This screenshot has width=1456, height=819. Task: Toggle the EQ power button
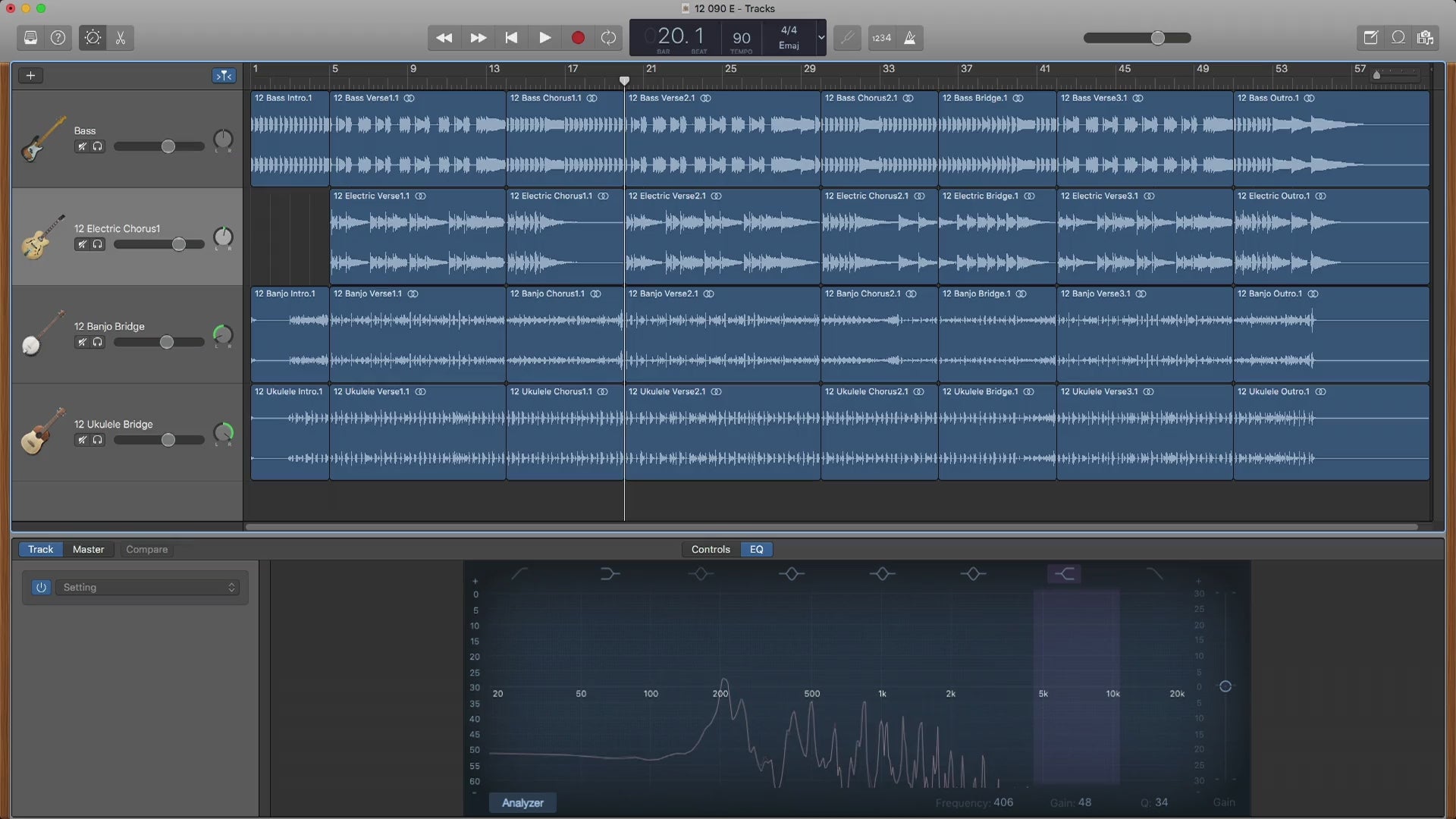41,587
